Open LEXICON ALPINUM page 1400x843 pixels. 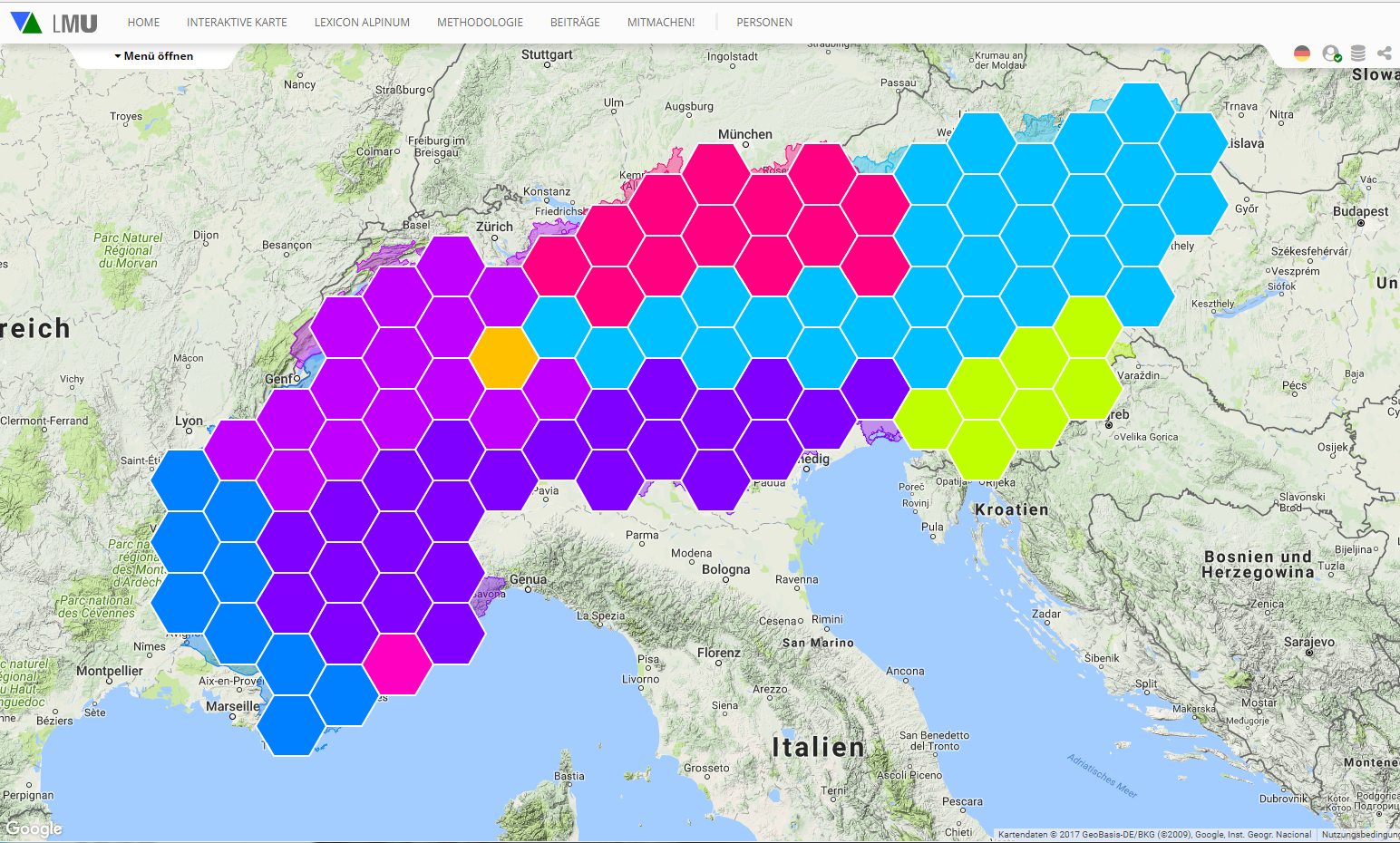pos(362,23)
